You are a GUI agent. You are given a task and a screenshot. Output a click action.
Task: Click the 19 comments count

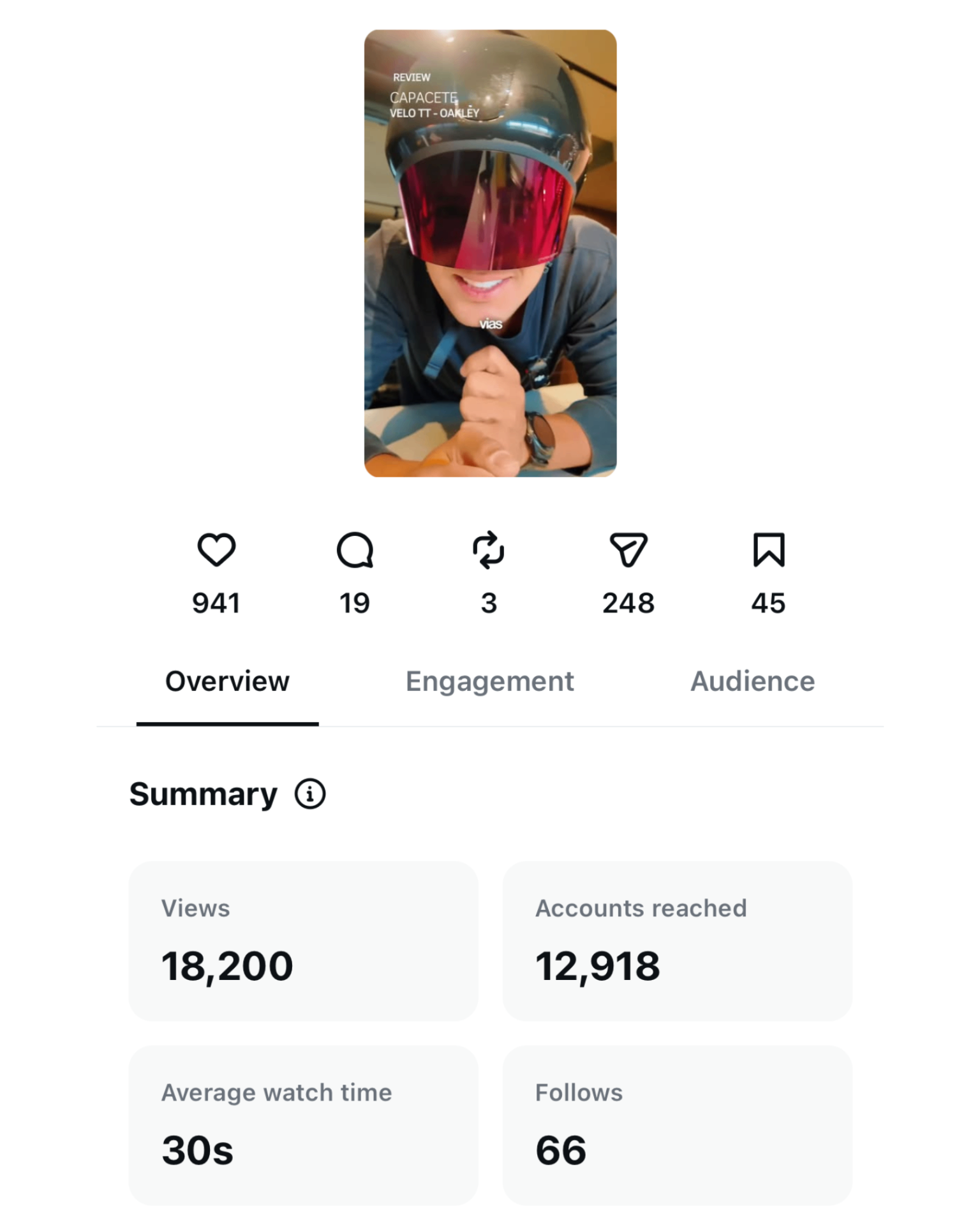point(355,603)
